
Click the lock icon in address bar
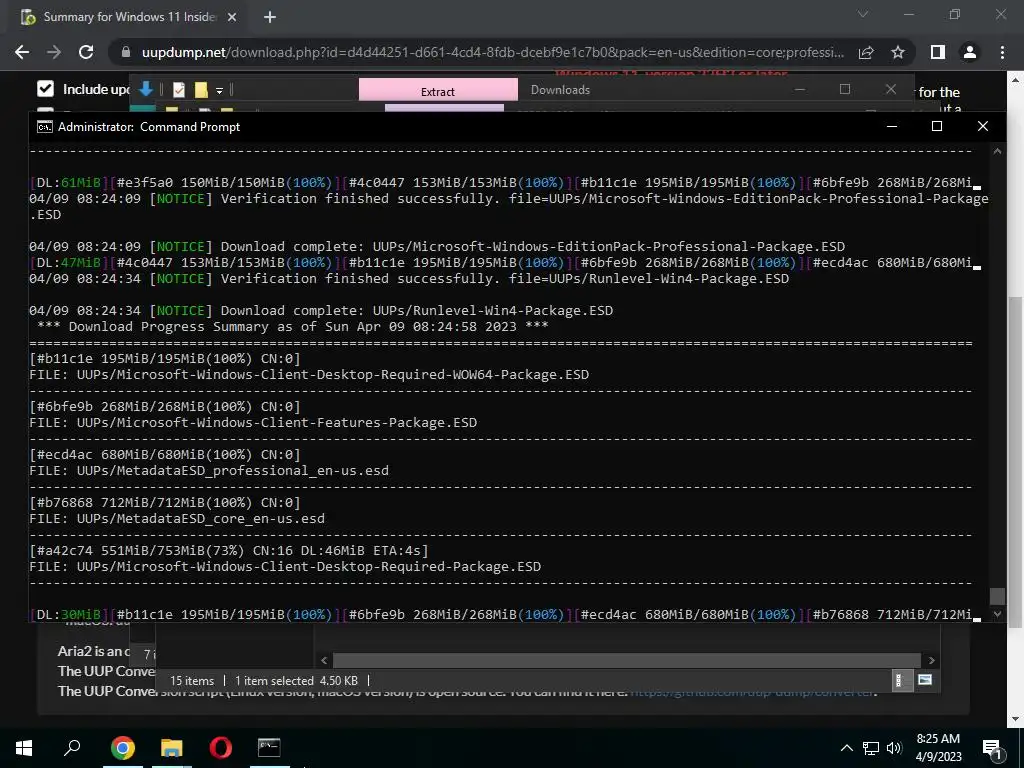coord(126,52)
